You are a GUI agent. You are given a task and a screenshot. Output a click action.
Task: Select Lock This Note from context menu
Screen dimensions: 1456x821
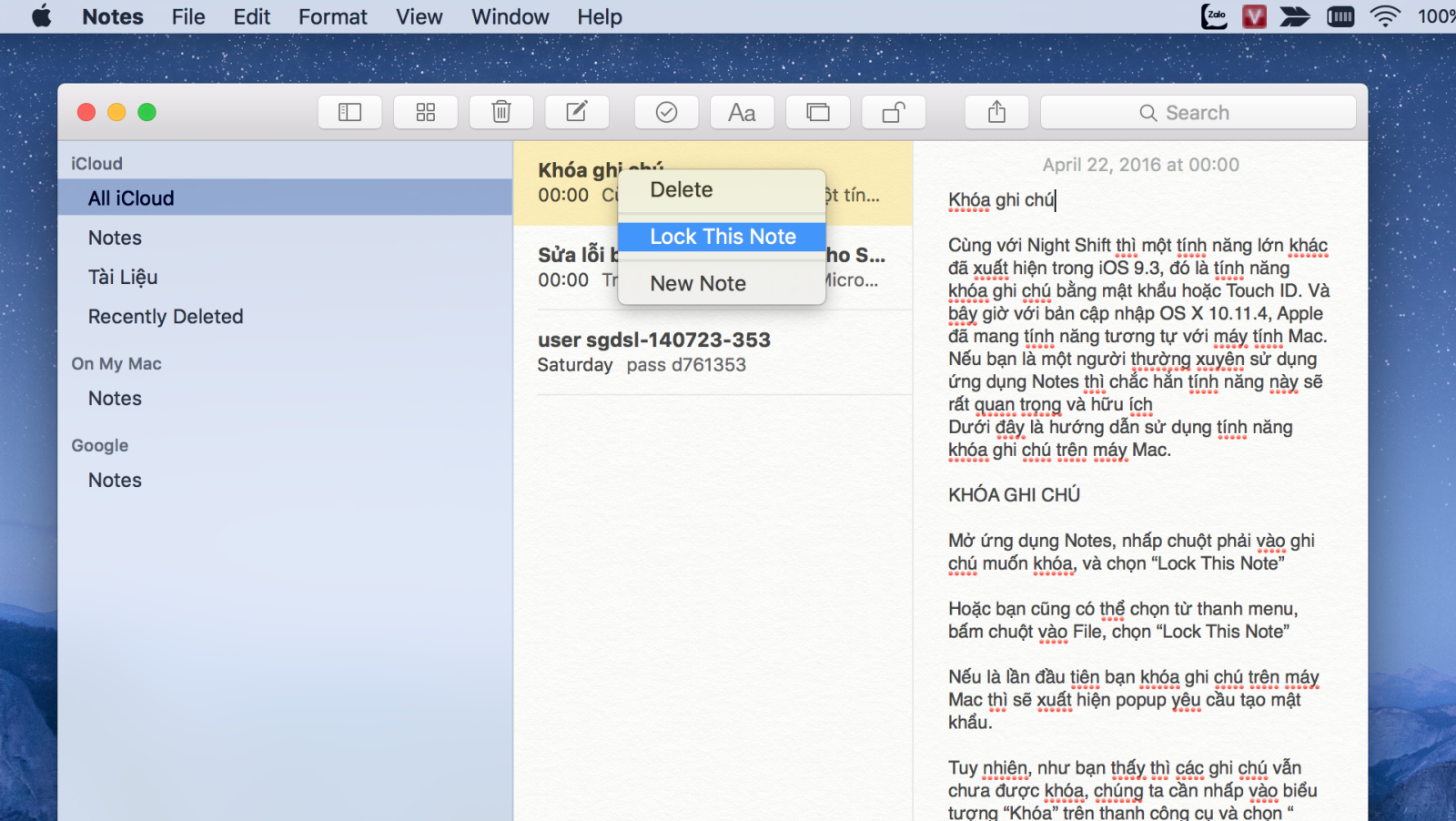coord(722,237)
